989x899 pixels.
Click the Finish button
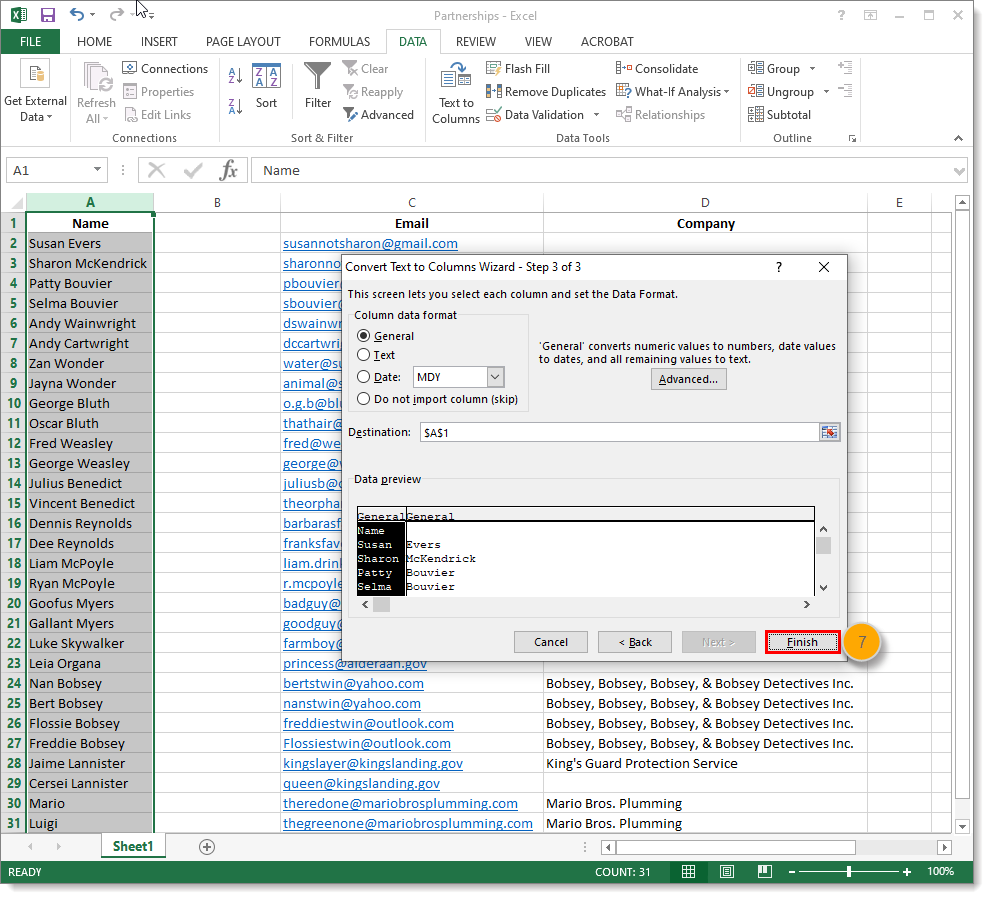tap(802, 642)
